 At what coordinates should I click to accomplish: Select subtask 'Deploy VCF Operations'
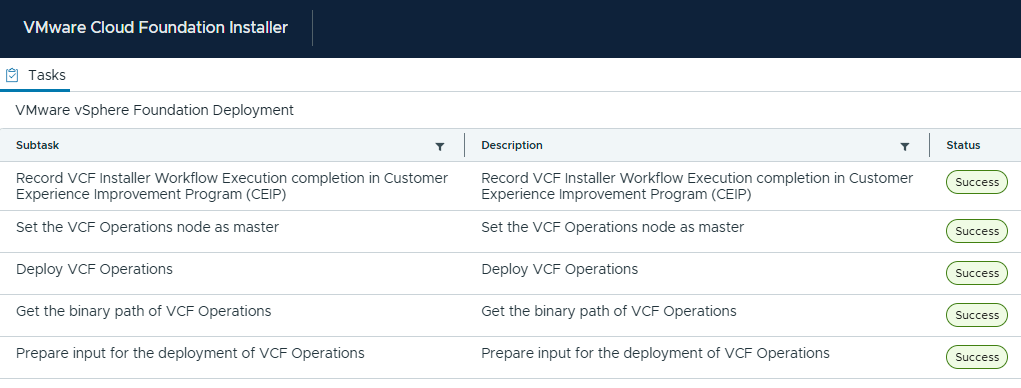[x=94, y=269]
